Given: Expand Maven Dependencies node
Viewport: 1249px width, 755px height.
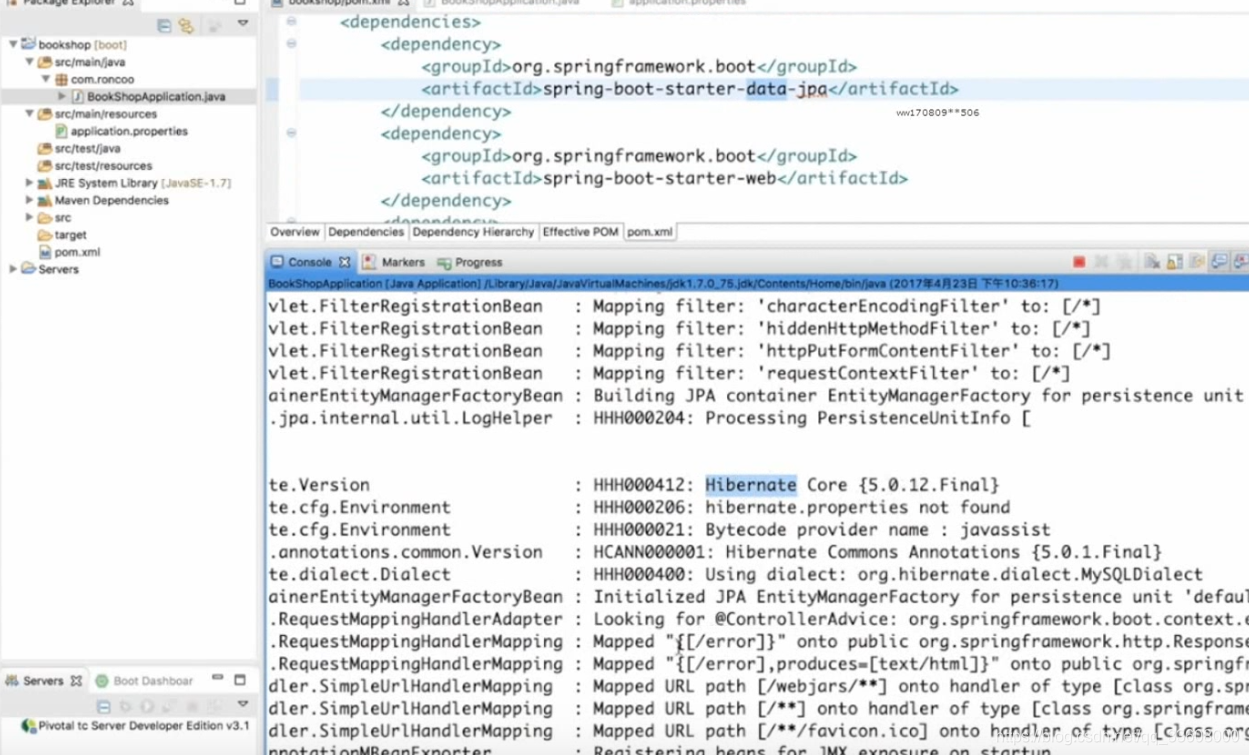Looking at the screenshot, I should (29, 200).
